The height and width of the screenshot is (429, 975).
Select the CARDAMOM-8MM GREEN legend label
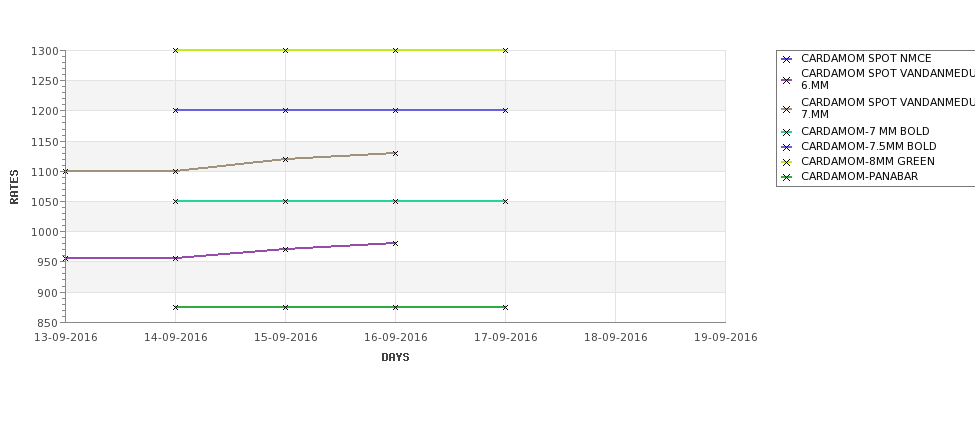[867, 162]
